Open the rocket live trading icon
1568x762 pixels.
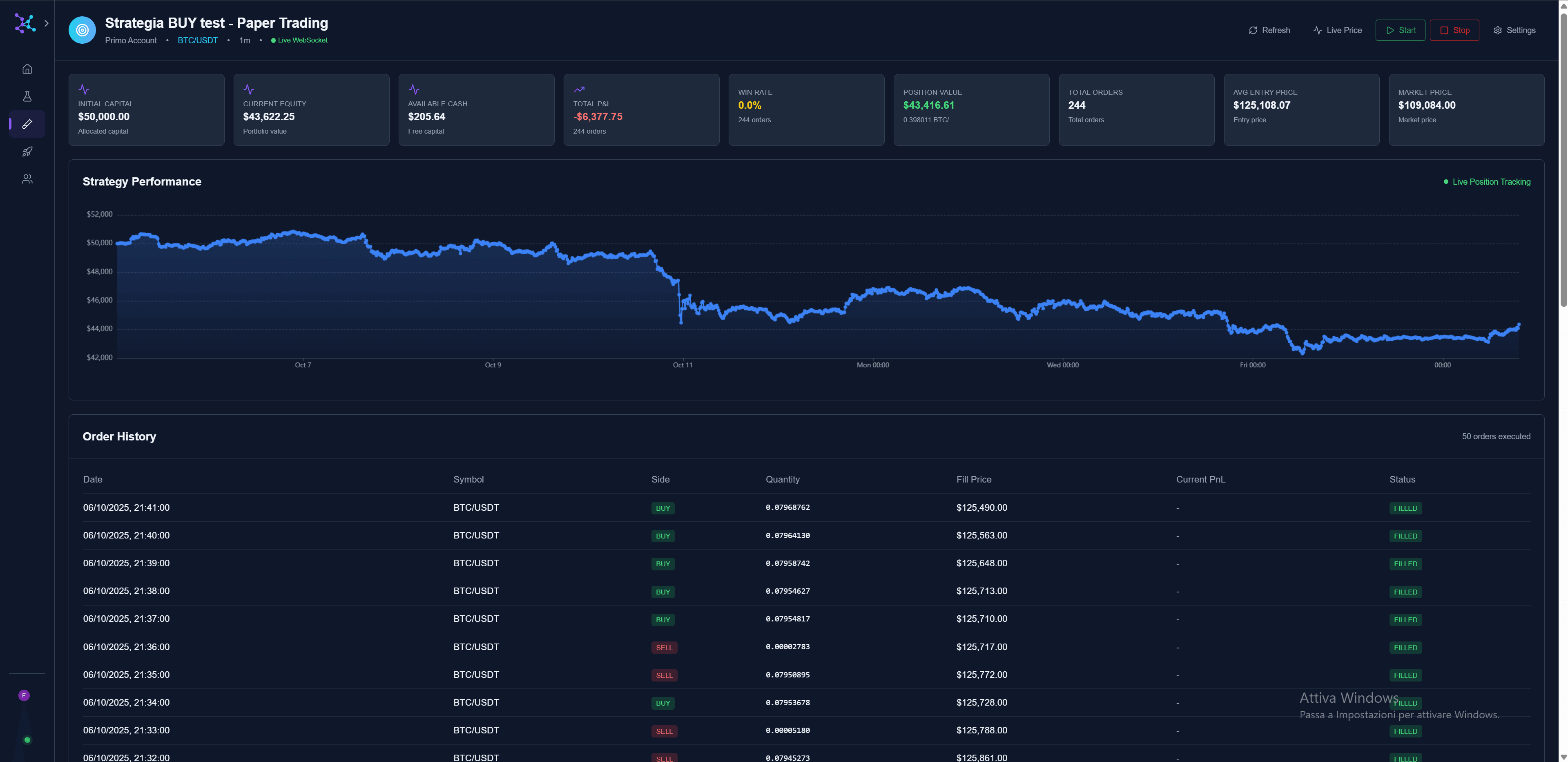[x=27, y=152]
